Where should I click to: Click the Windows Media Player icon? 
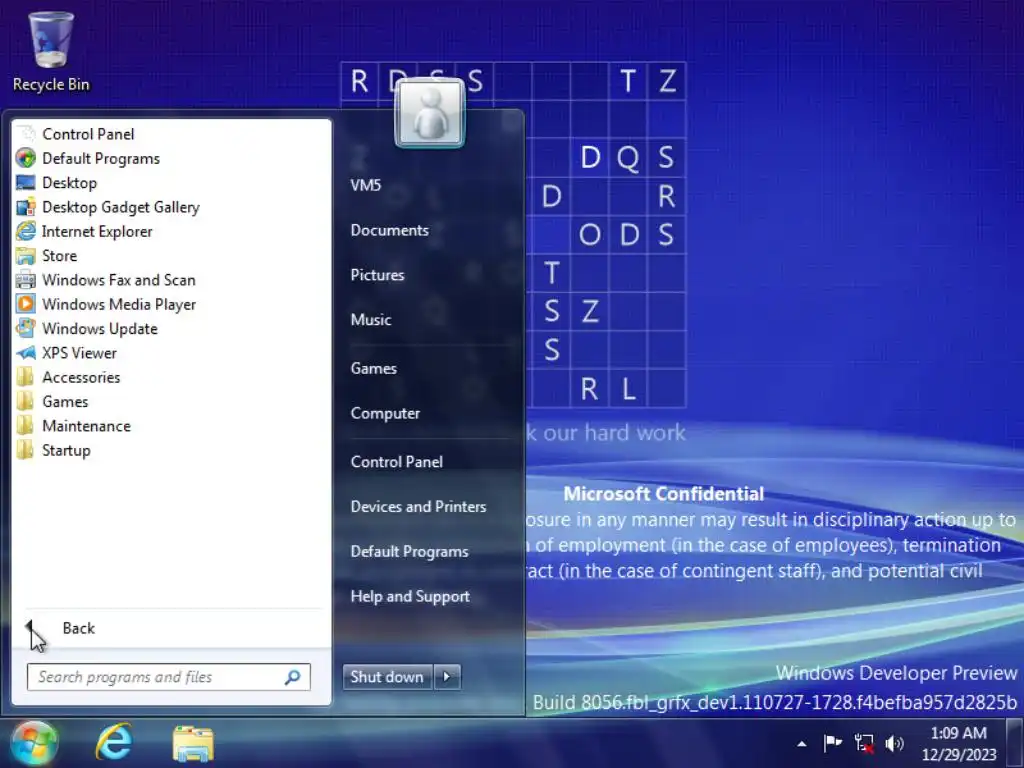(25, 304)
